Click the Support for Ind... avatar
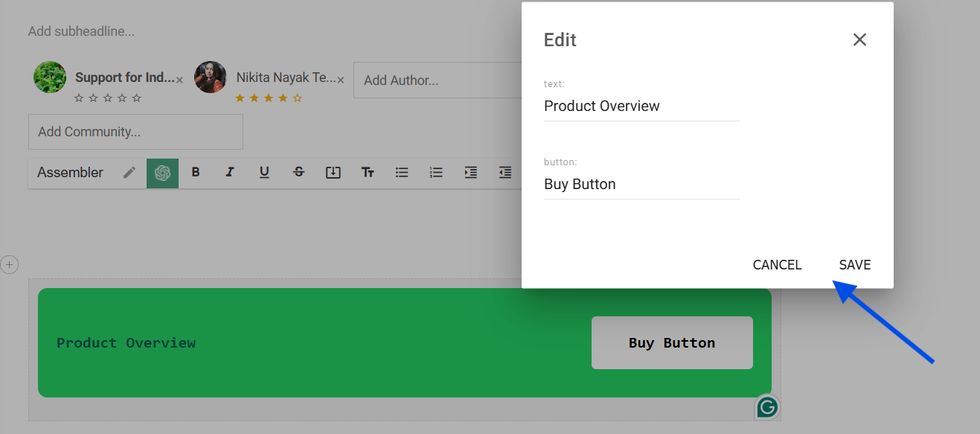 click(x=50, y=78)
